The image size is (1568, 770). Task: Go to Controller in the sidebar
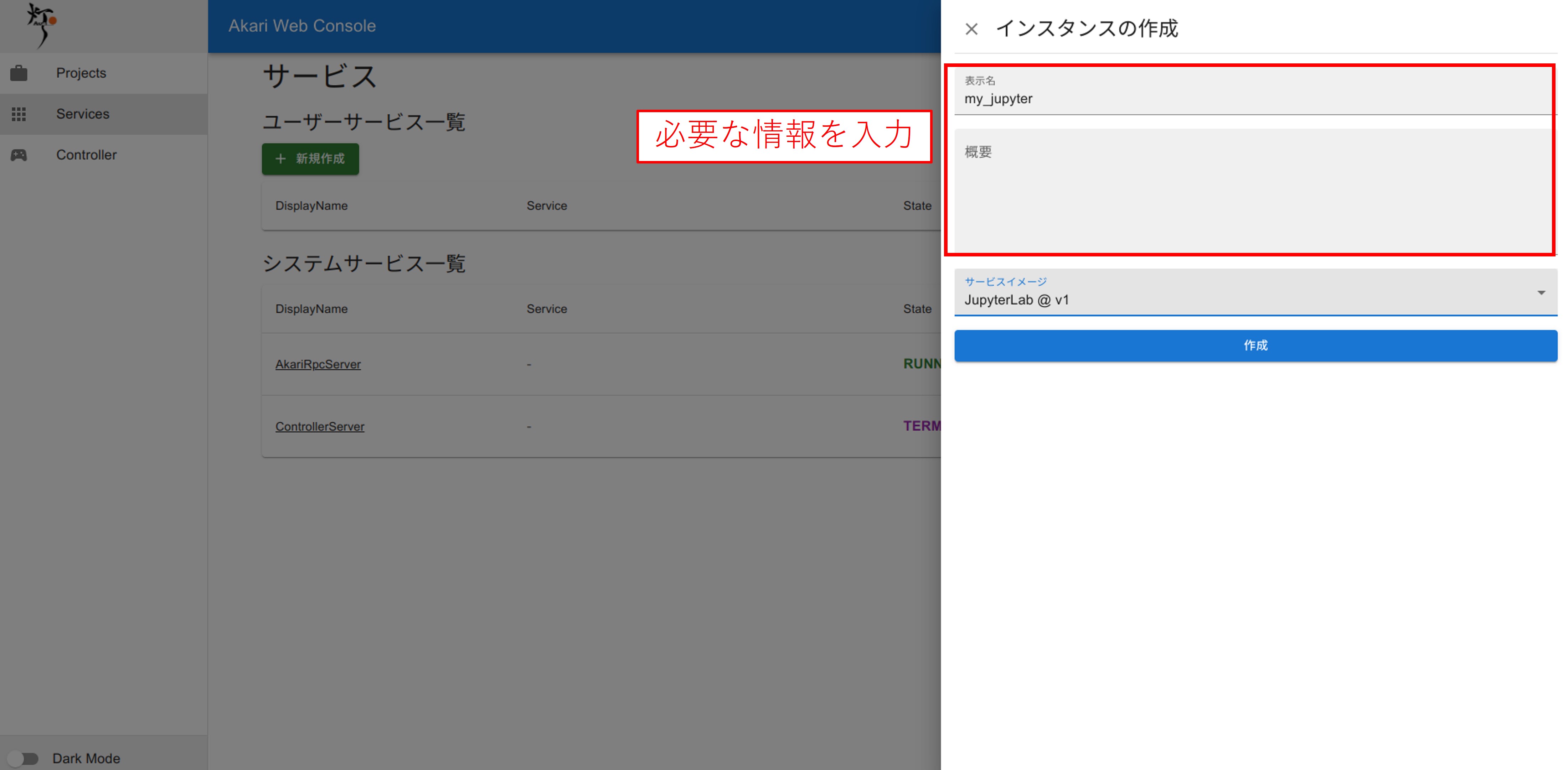click(x=87, y=155)
